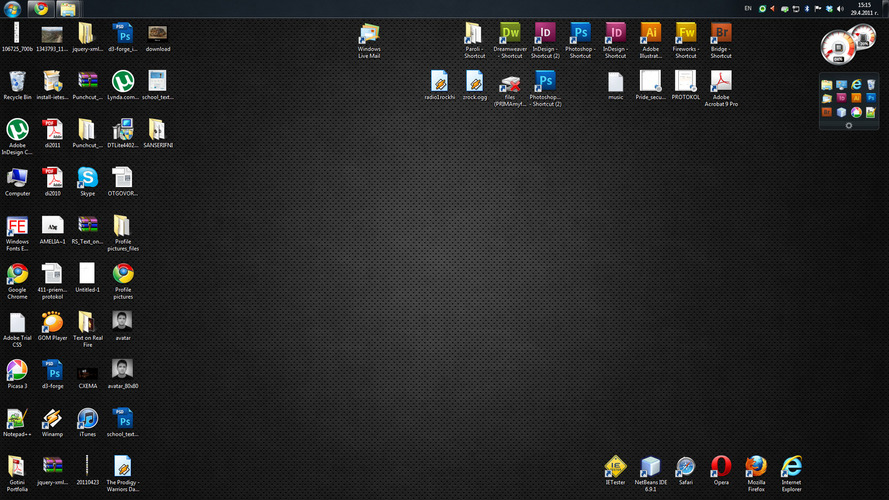Open the EN language bar selector
This screenshot has width=889, height=500.
(749, 8)
